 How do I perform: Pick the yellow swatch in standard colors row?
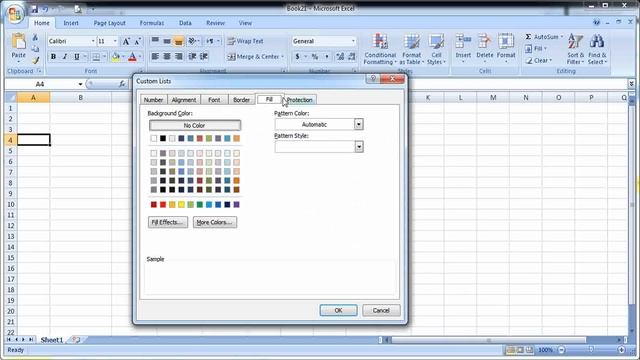pos(181,204)
